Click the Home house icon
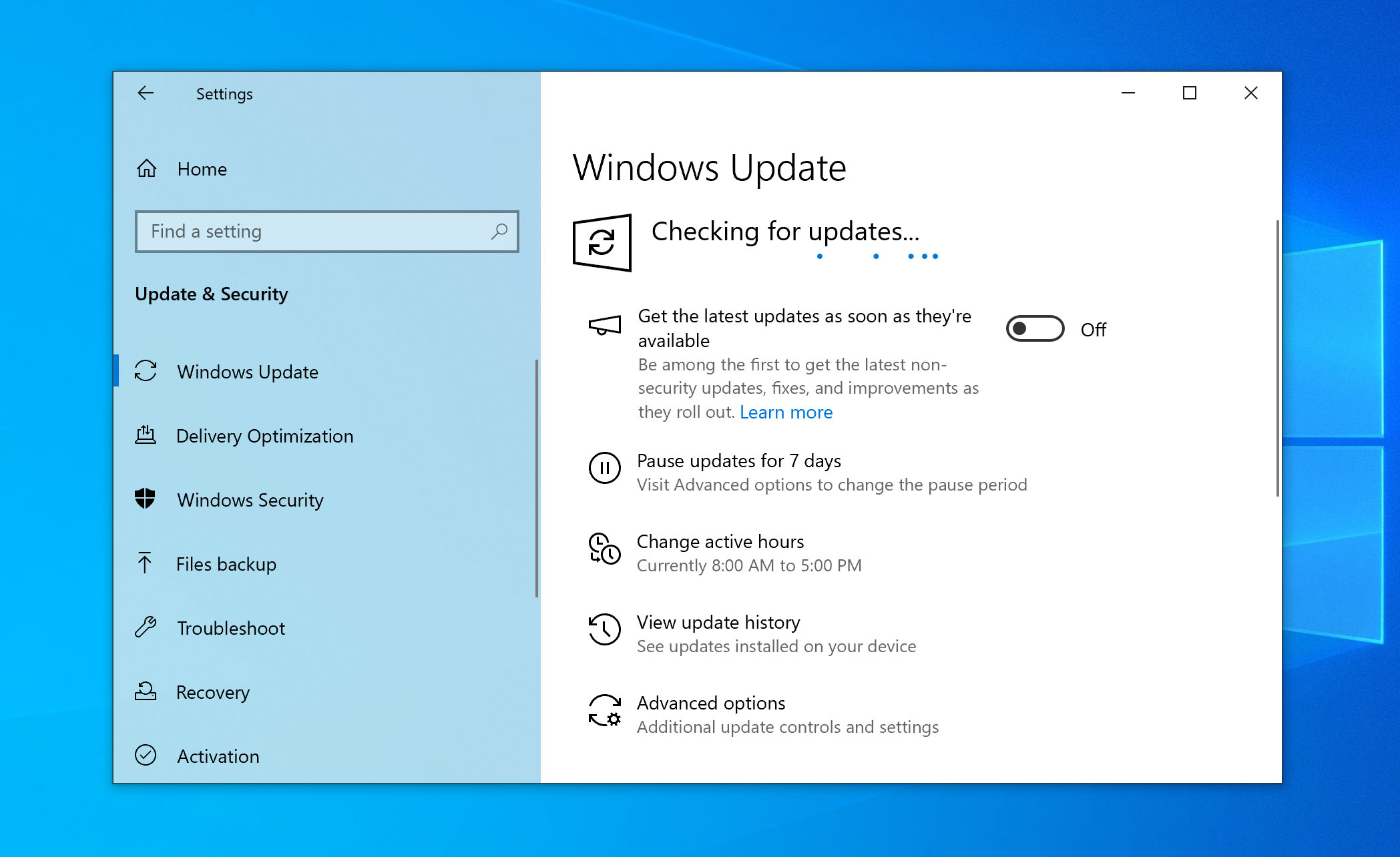 [146, 169]
